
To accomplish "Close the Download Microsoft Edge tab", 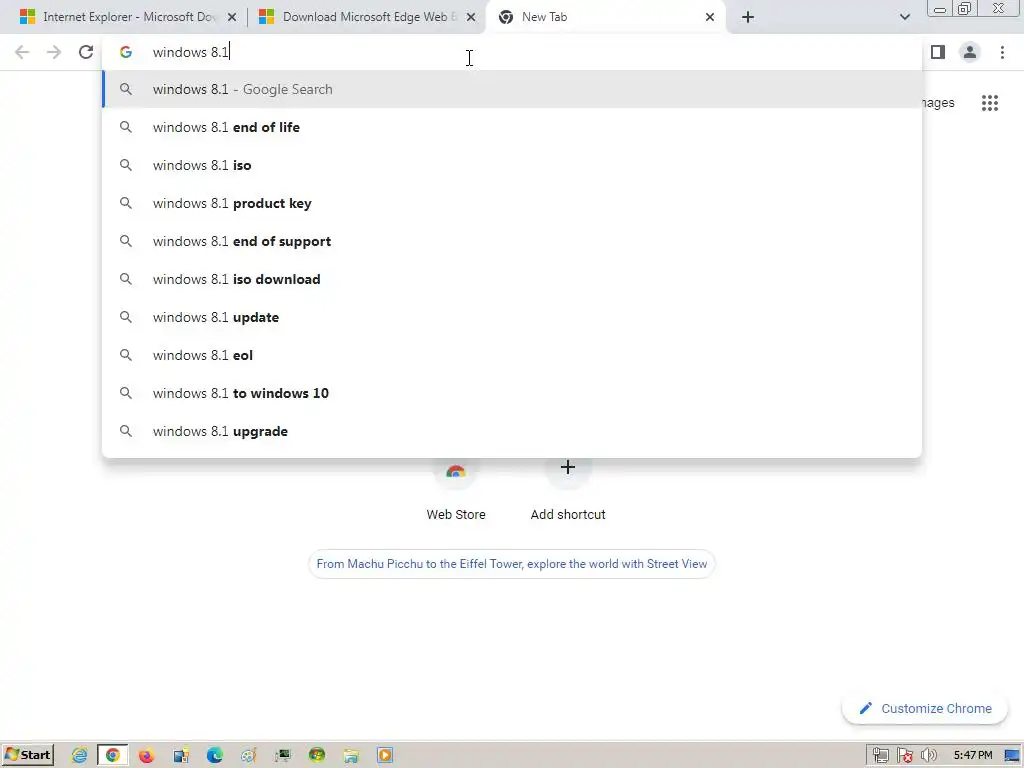I will (x=471, y=17).
